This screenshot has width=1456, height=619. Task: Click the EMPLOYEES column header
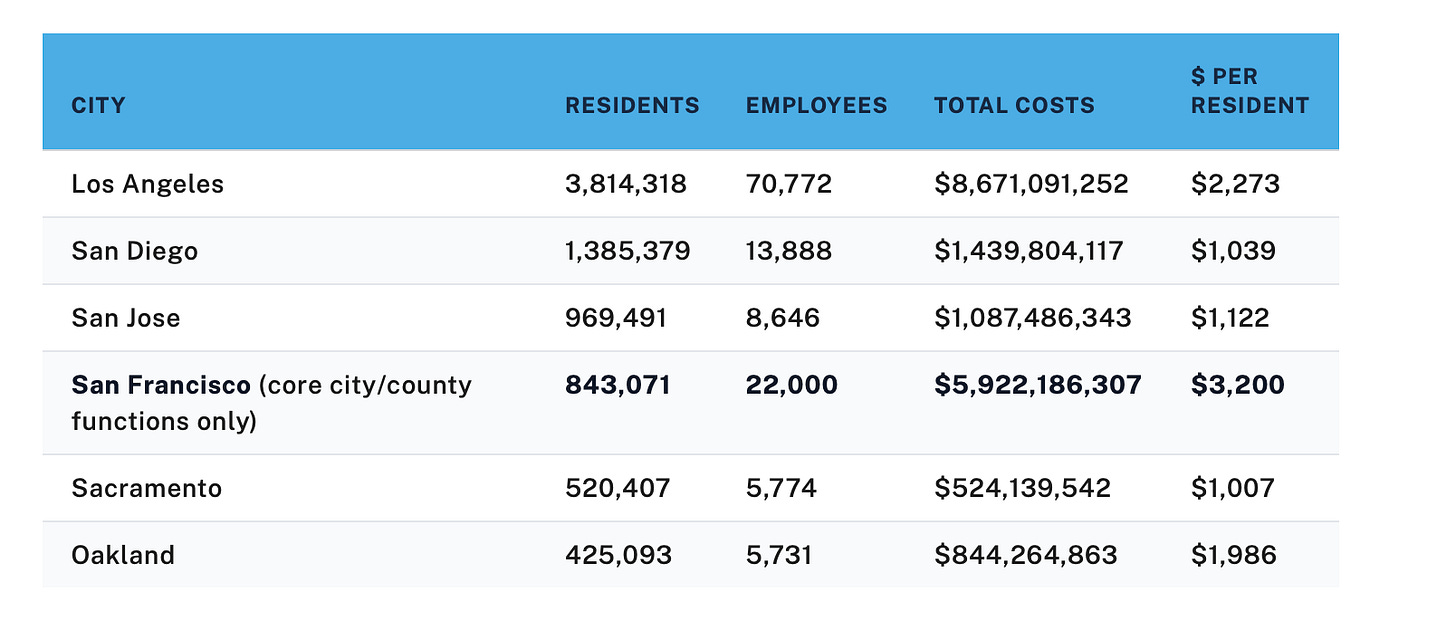point(816,105)
